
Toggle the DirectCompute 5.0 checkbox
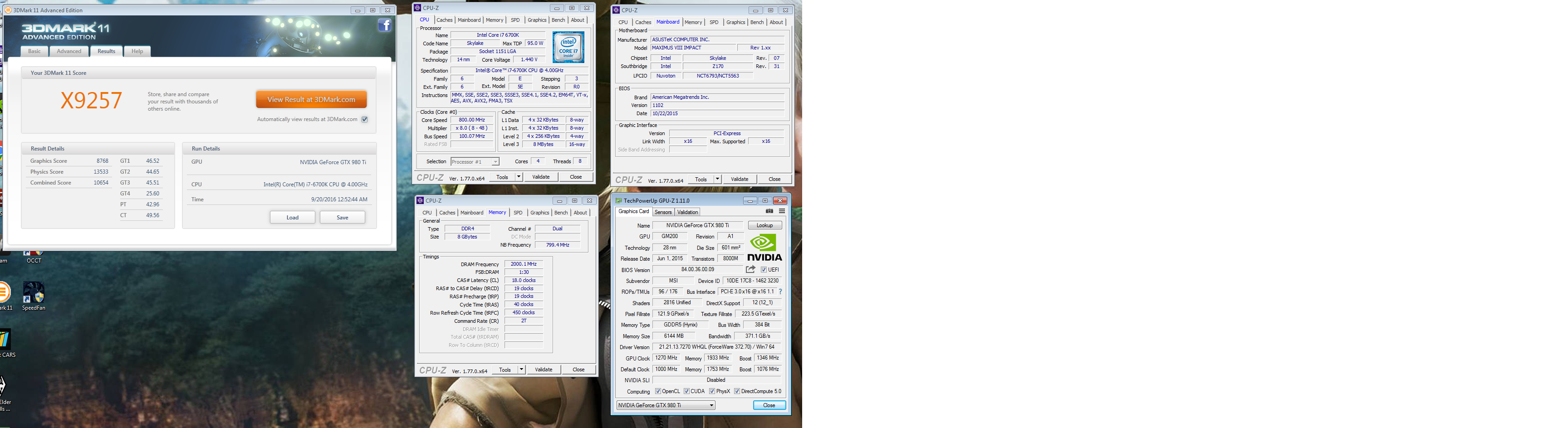(737, 392)
